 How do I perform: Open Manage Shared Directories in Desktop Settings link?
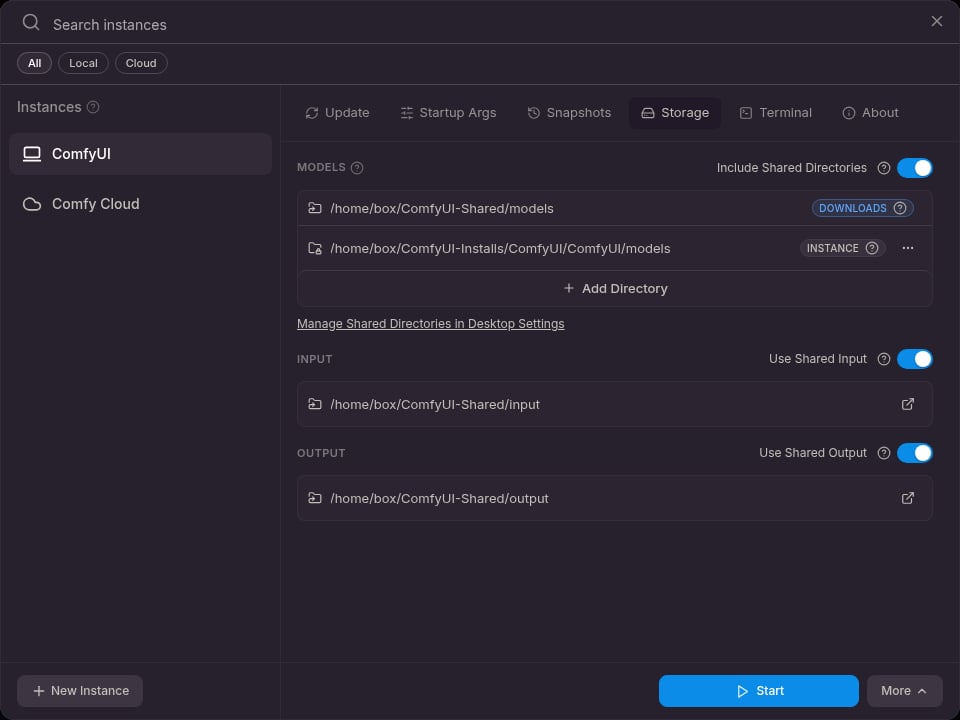pyautogui.click(x=430, y=324)
